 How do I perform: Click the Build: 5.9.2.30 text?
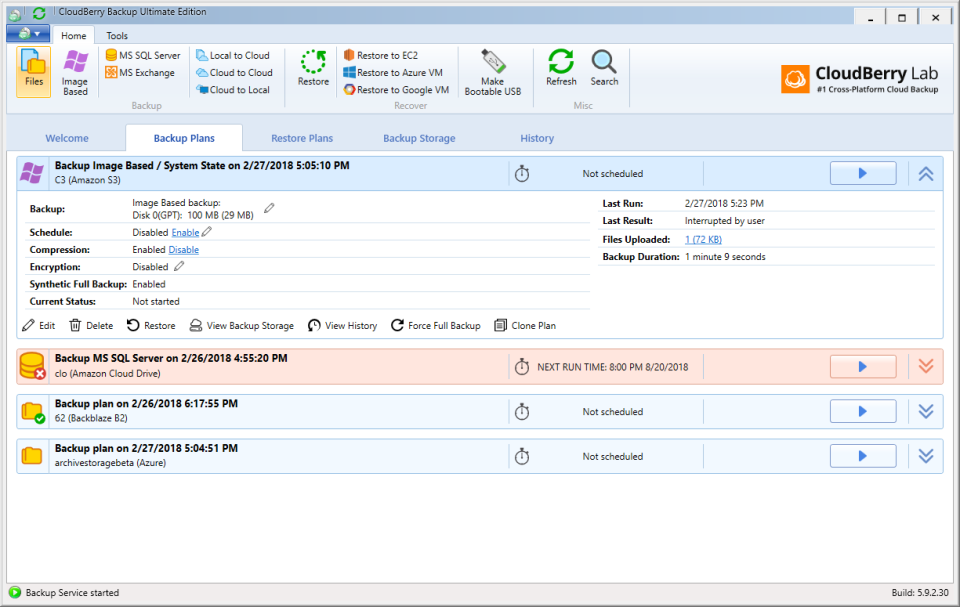click(920, 593)
